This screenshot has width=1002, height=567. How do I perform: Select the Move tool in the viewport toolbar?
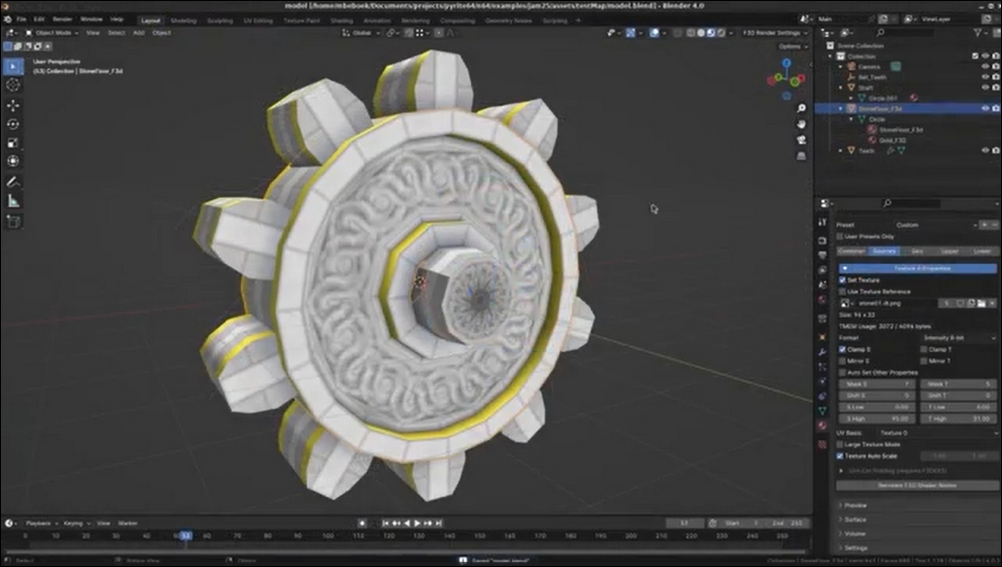(13, 105)
